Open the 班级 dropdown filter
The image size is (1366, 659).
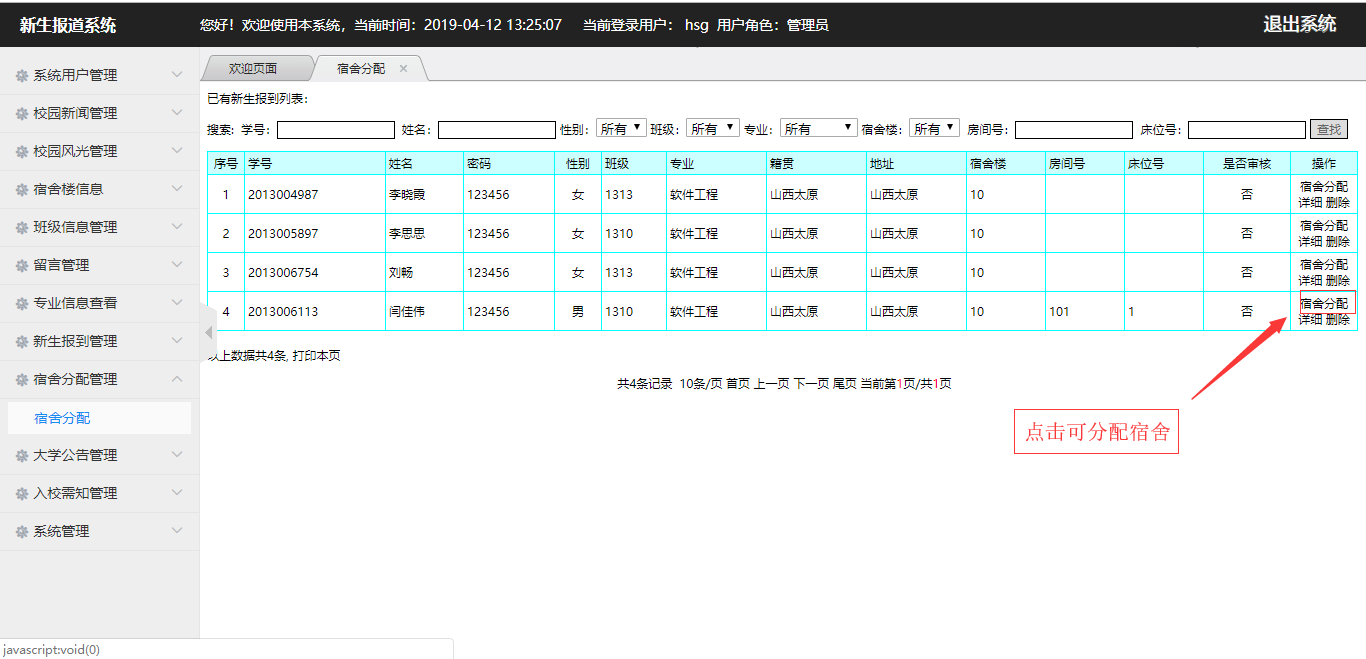click(712, 129)
